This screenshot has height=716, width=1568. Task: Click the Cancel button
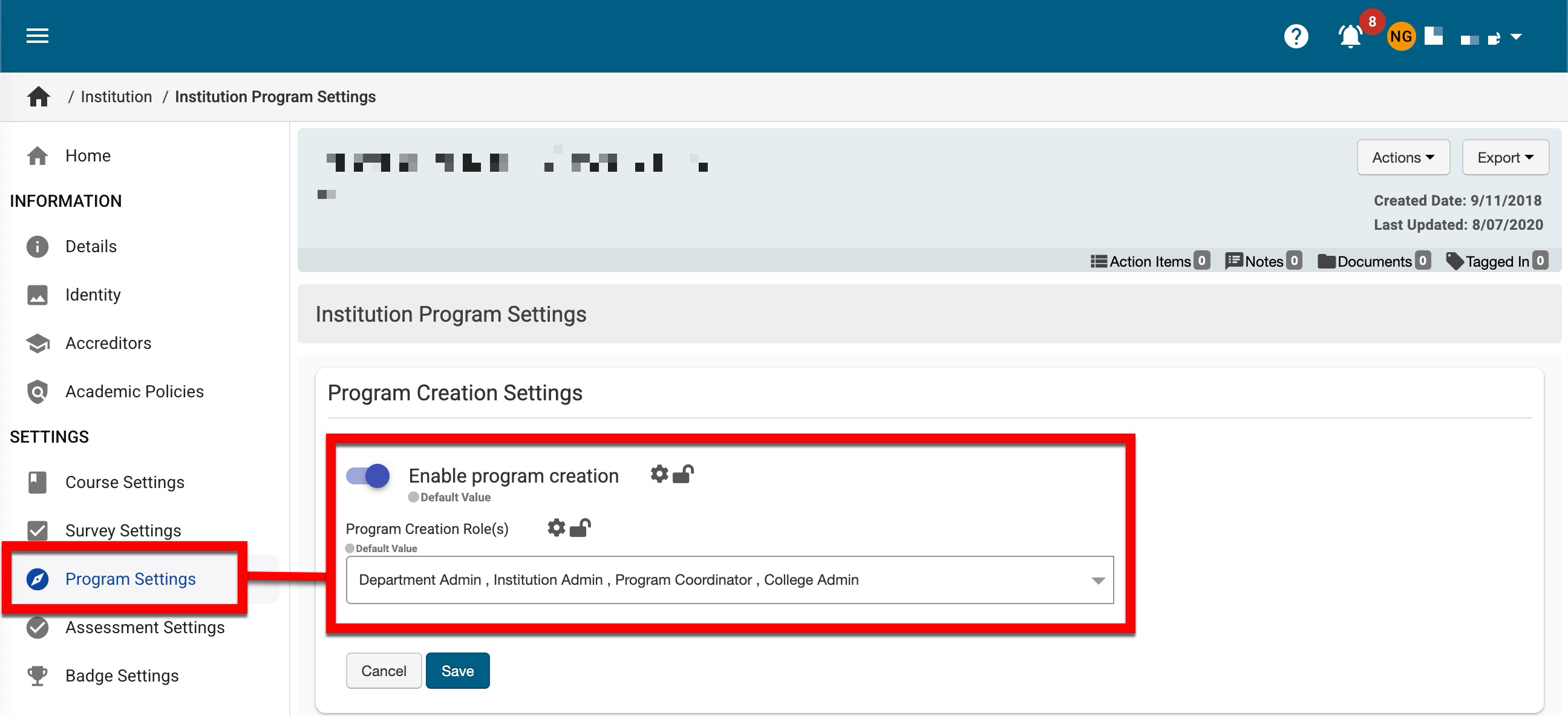click(x=384, y=671)
